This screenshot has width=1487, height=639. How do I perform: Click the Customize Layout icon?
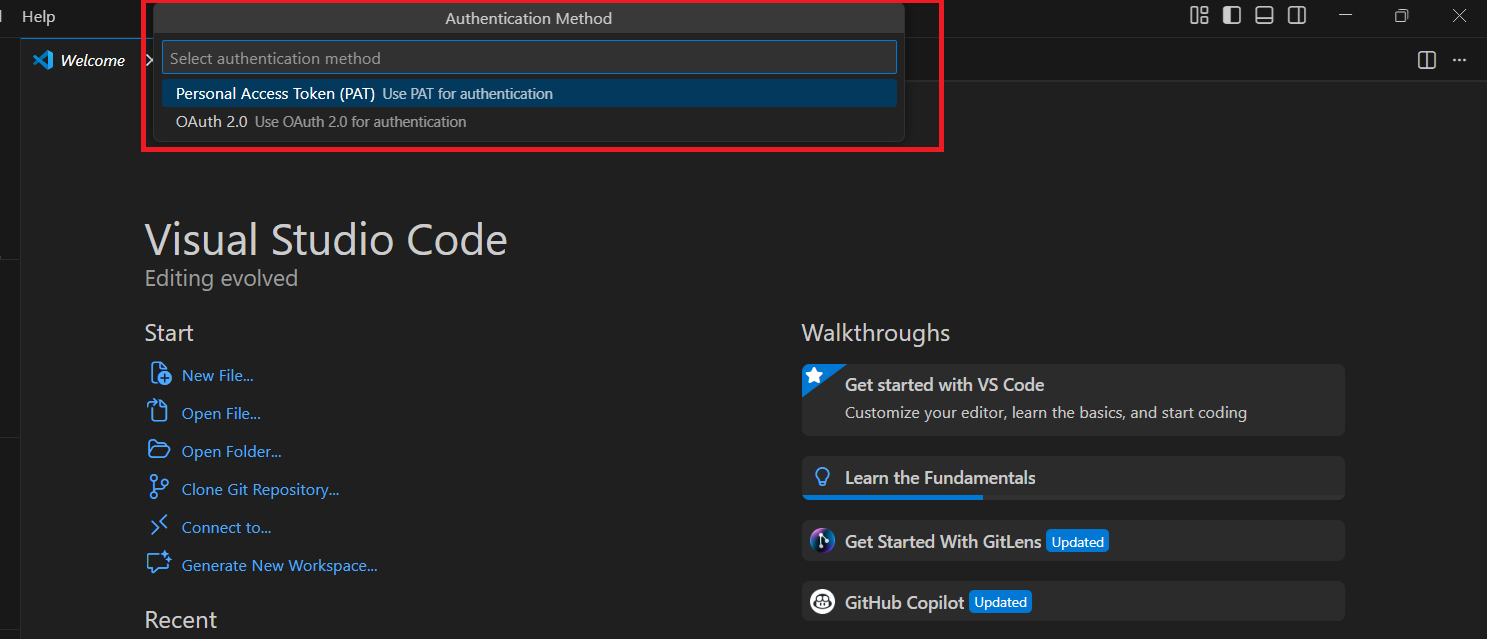point(1199,15)
